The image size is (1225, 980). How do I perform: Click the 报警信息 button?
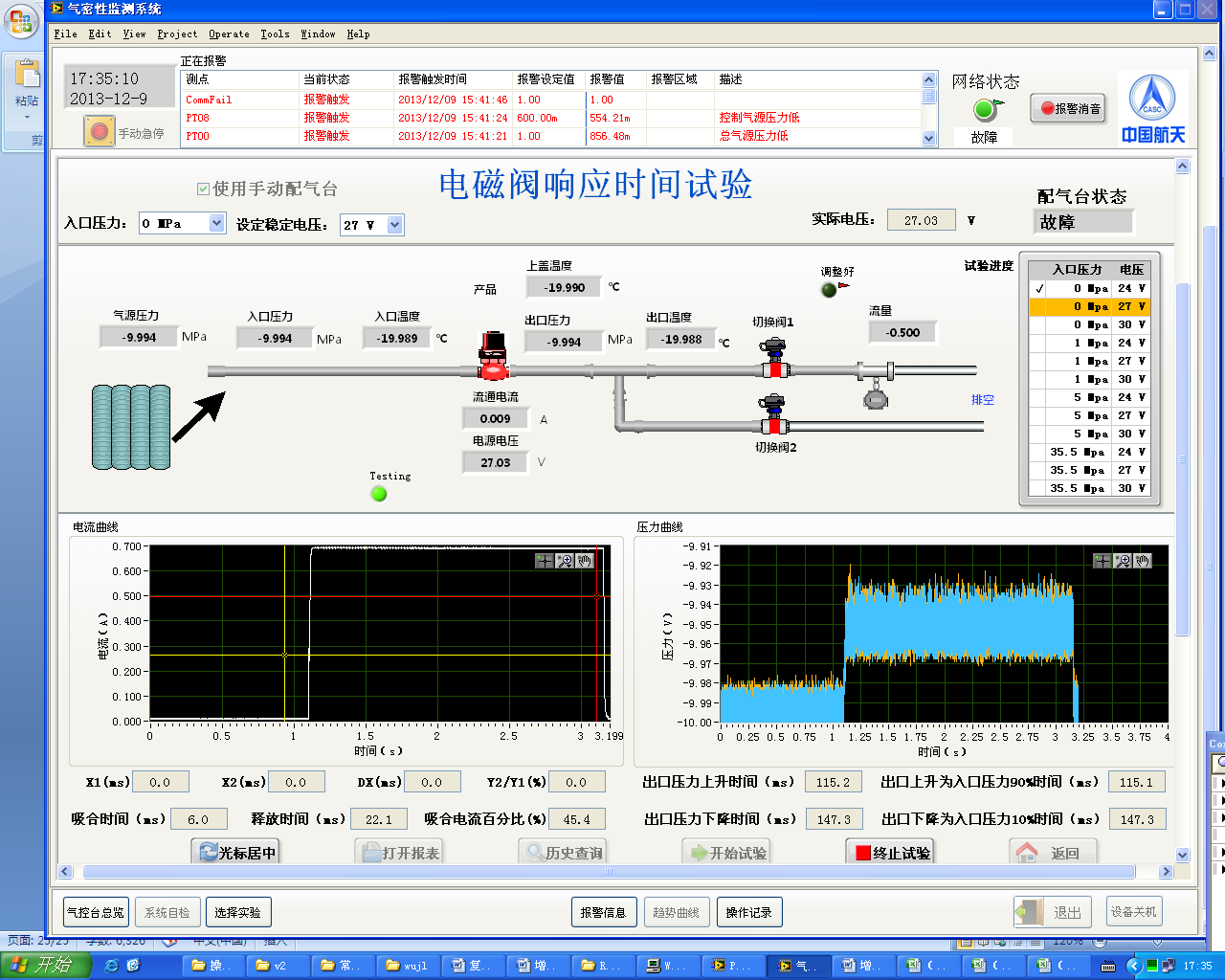click(x=603, y=913)
